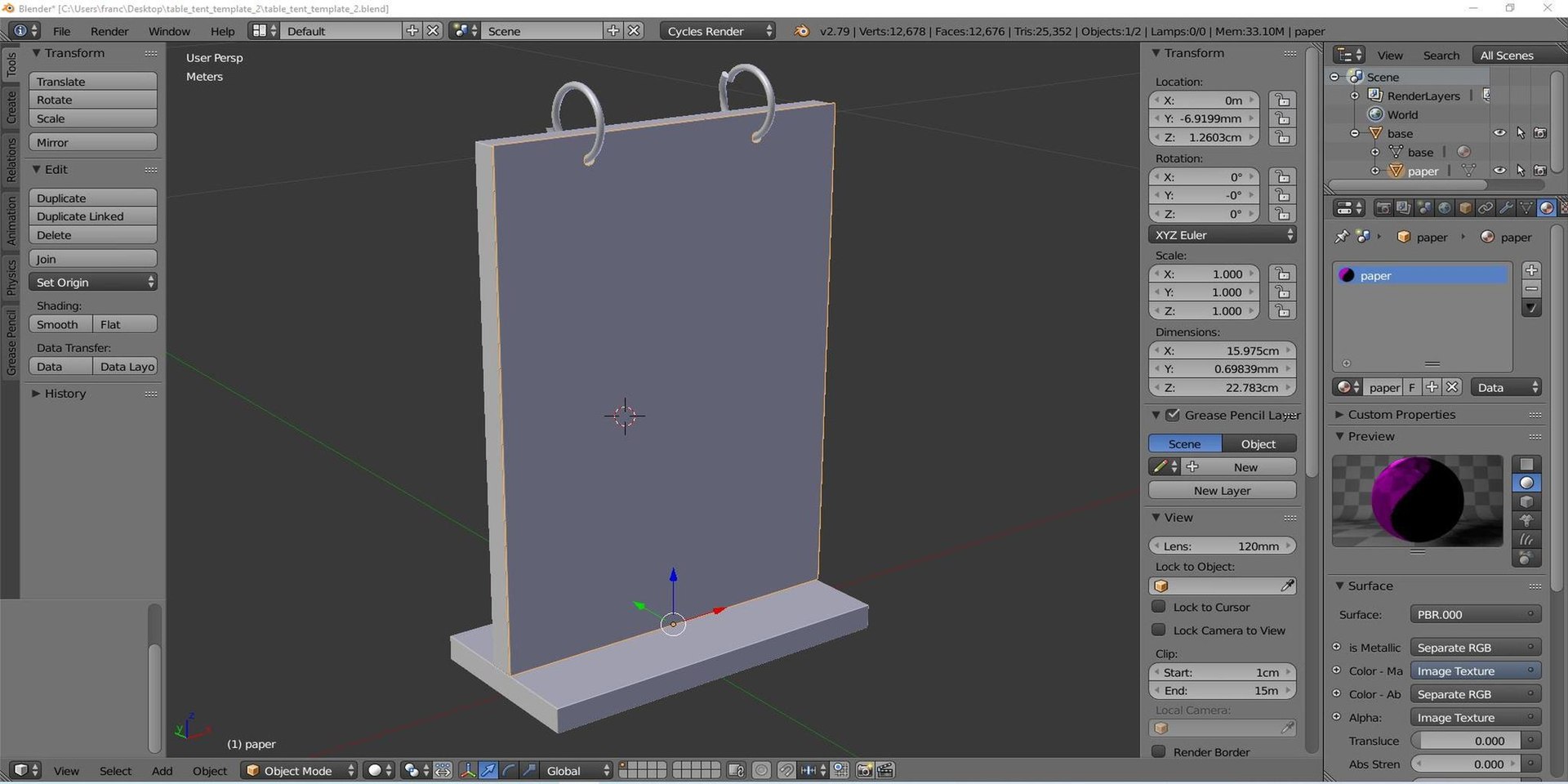Click the New Layer button

[1222, 491]
